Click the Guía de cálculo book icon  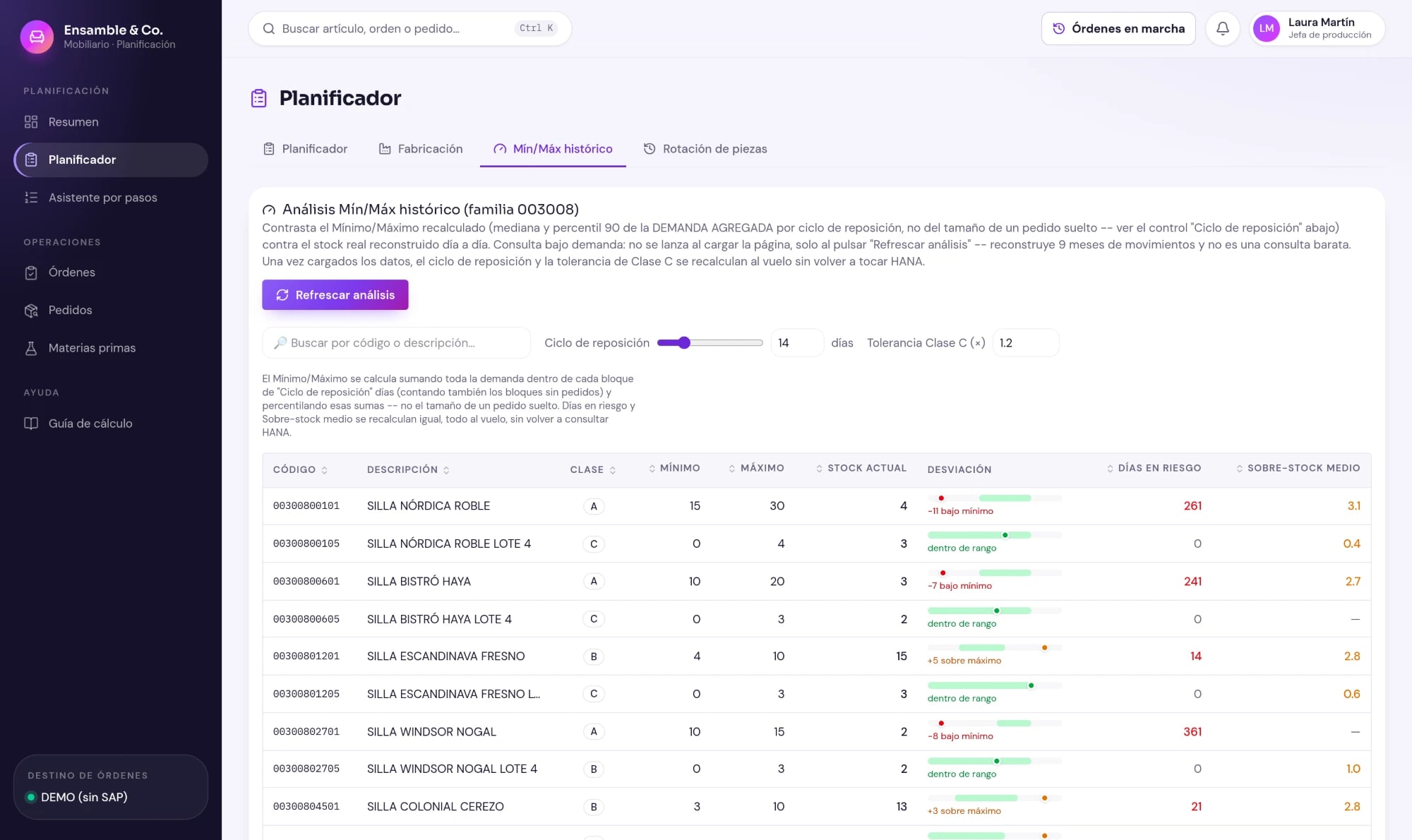(x=31, y=424)
